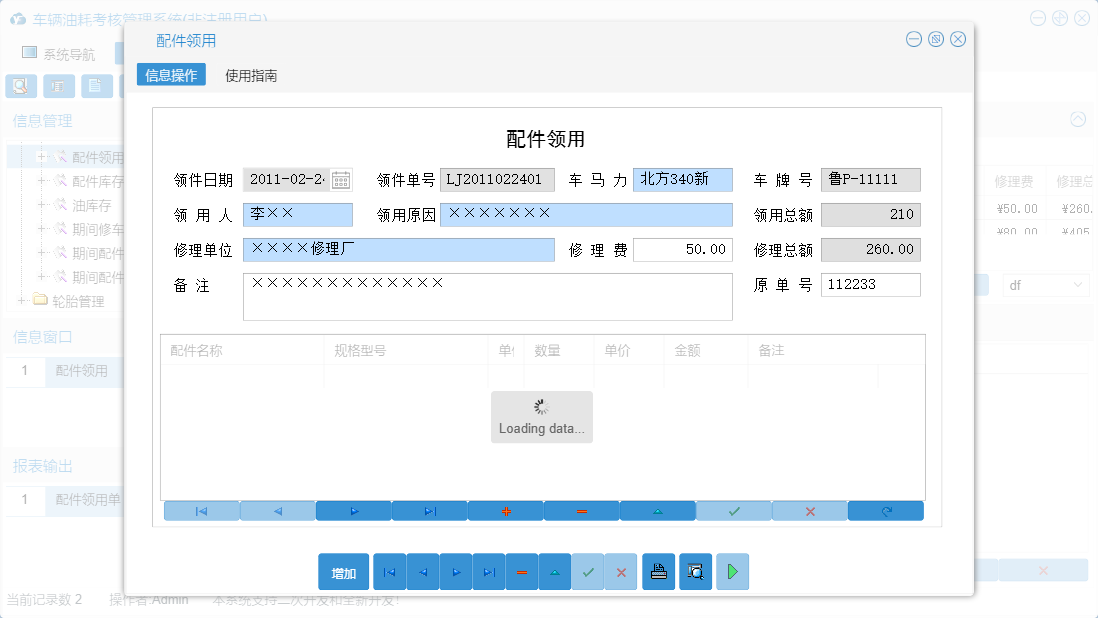1098x618 pixels.
Task: Click the 领用人 input field showing 李××
Action: point(300,214)
